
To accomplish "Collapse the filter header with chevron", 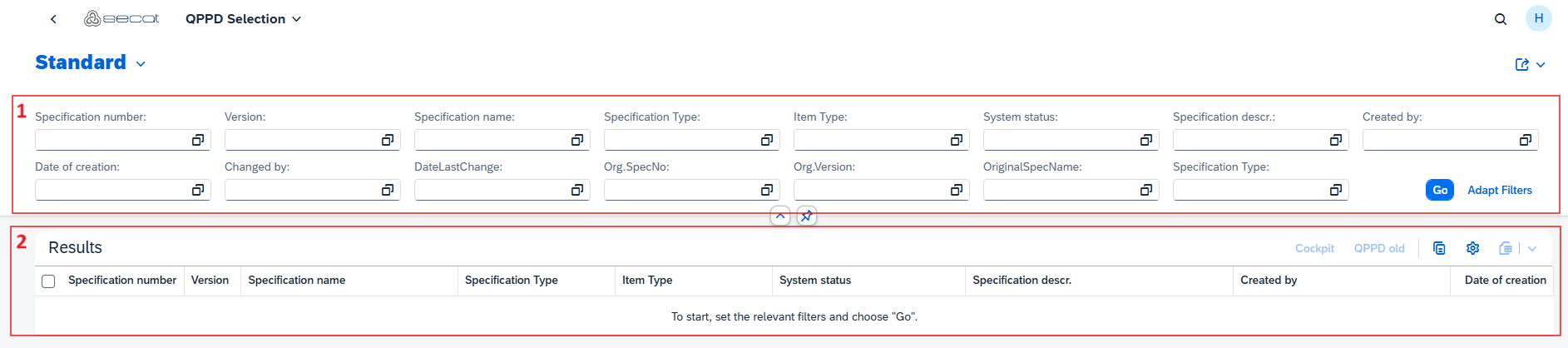I will (x=780, y=216).
